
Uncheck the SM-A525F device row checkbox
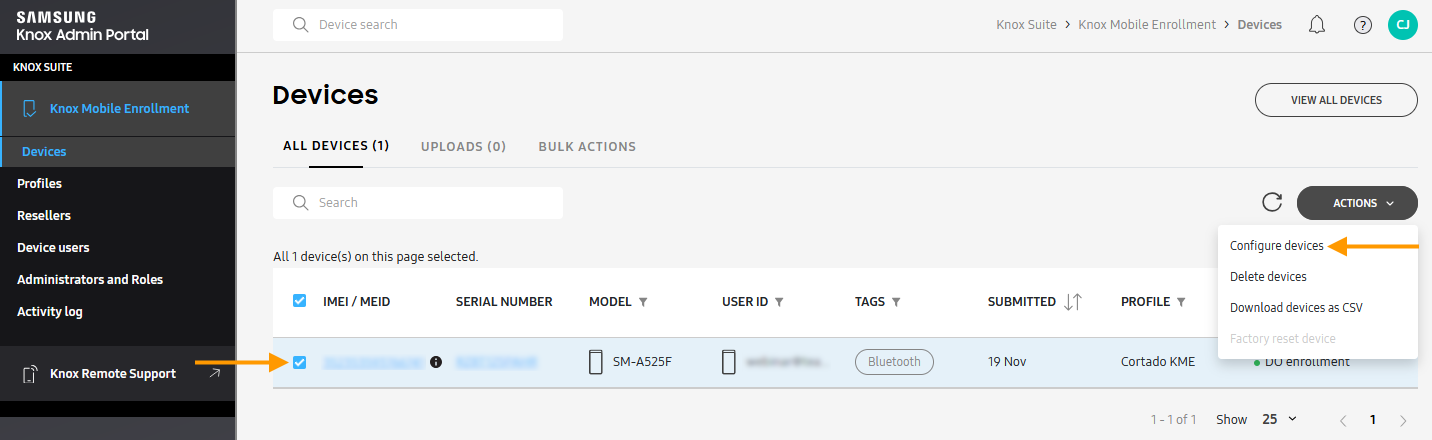299,362
